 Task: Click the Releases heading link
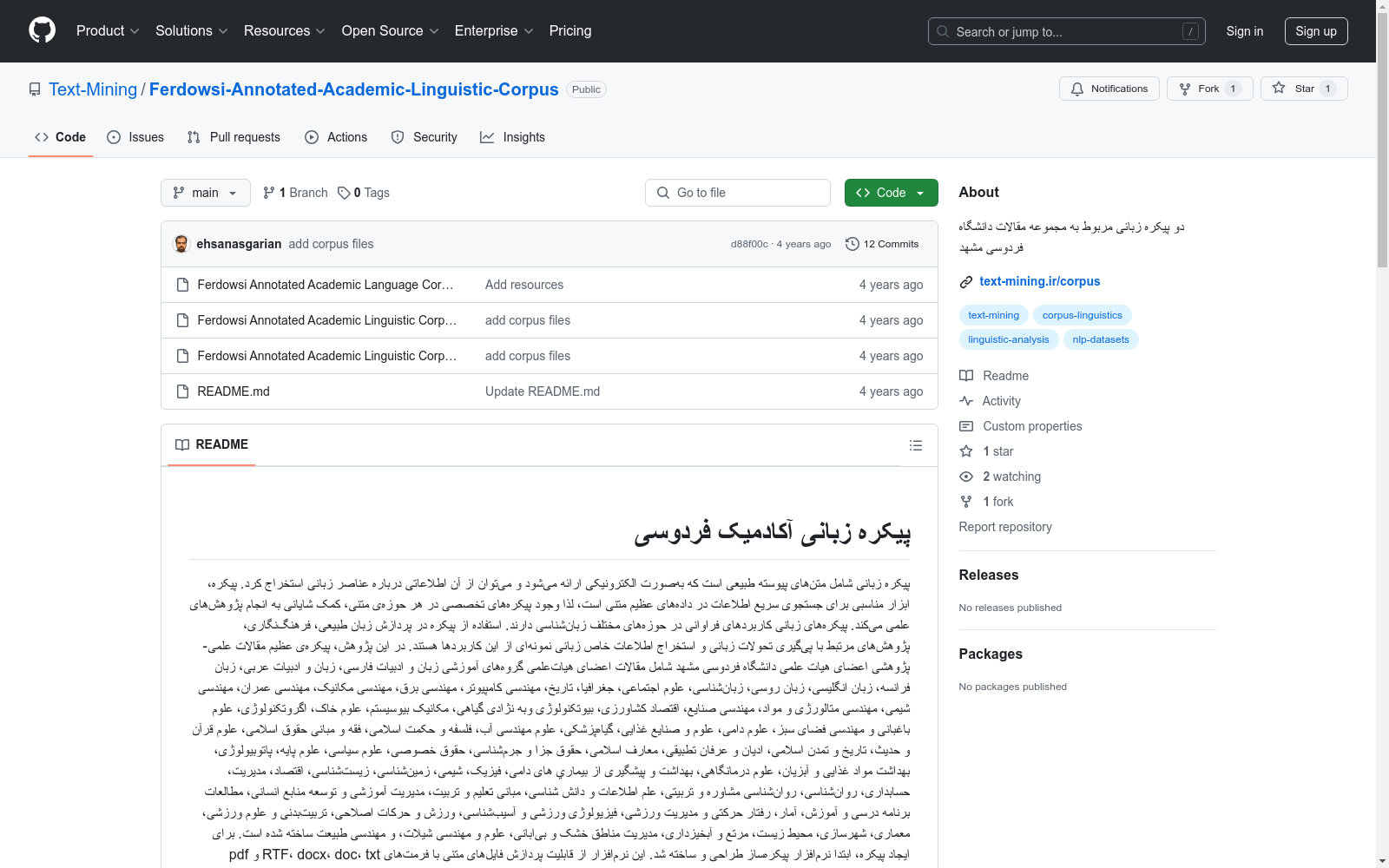(989, 575)
